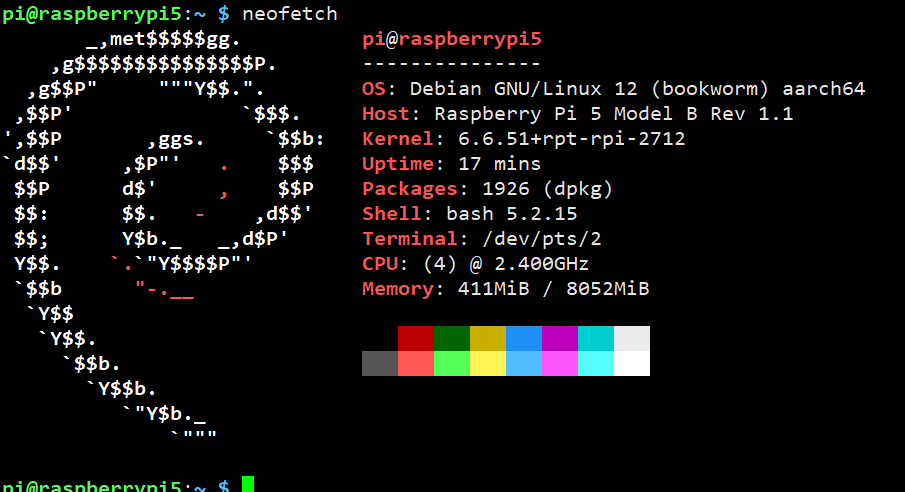Click the dark red color block
Image resolution: width=905 pixels, height=492 pixels.
(416, 338)
